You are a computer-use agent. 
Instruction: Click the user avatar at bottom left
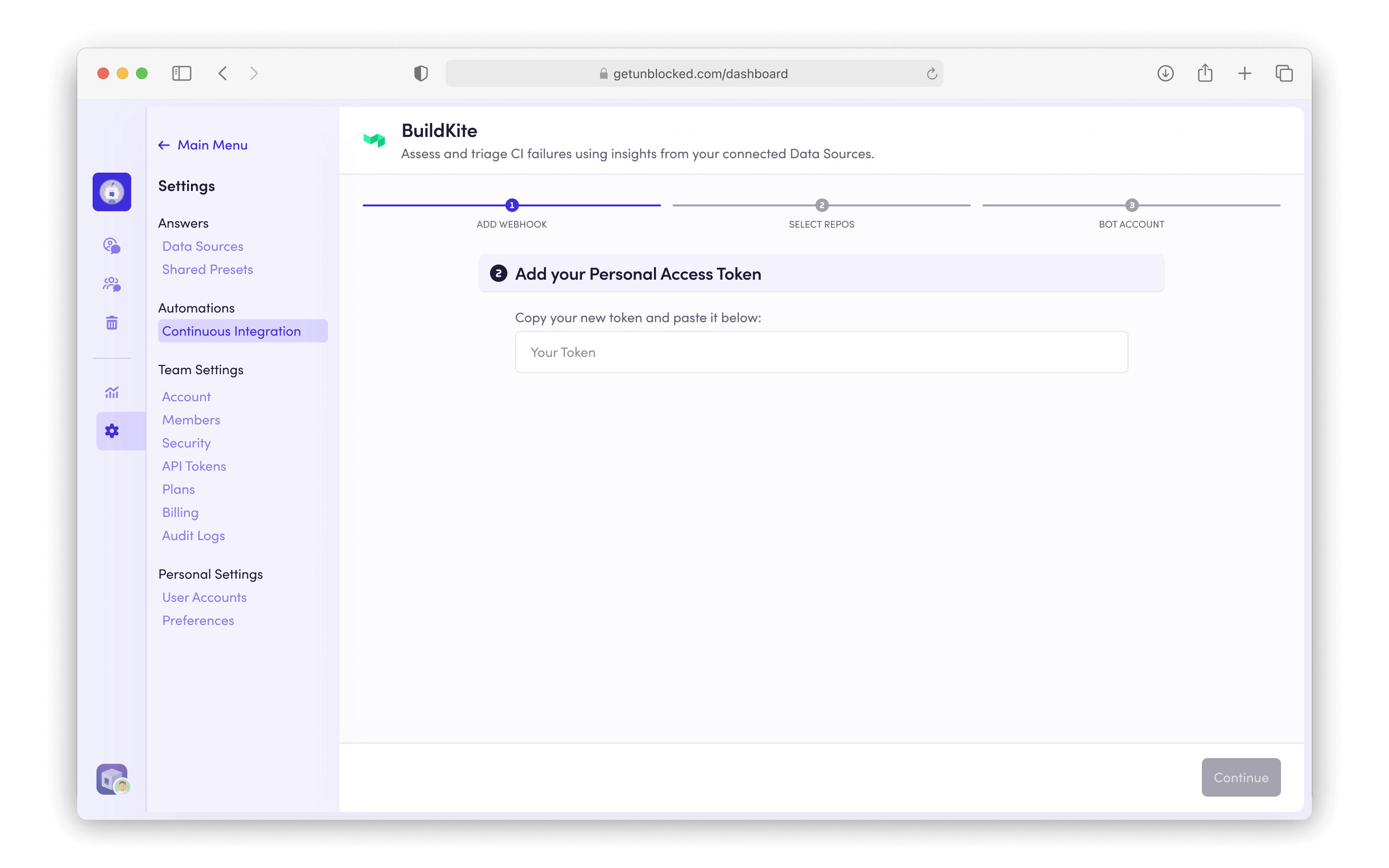pos(112,779)
